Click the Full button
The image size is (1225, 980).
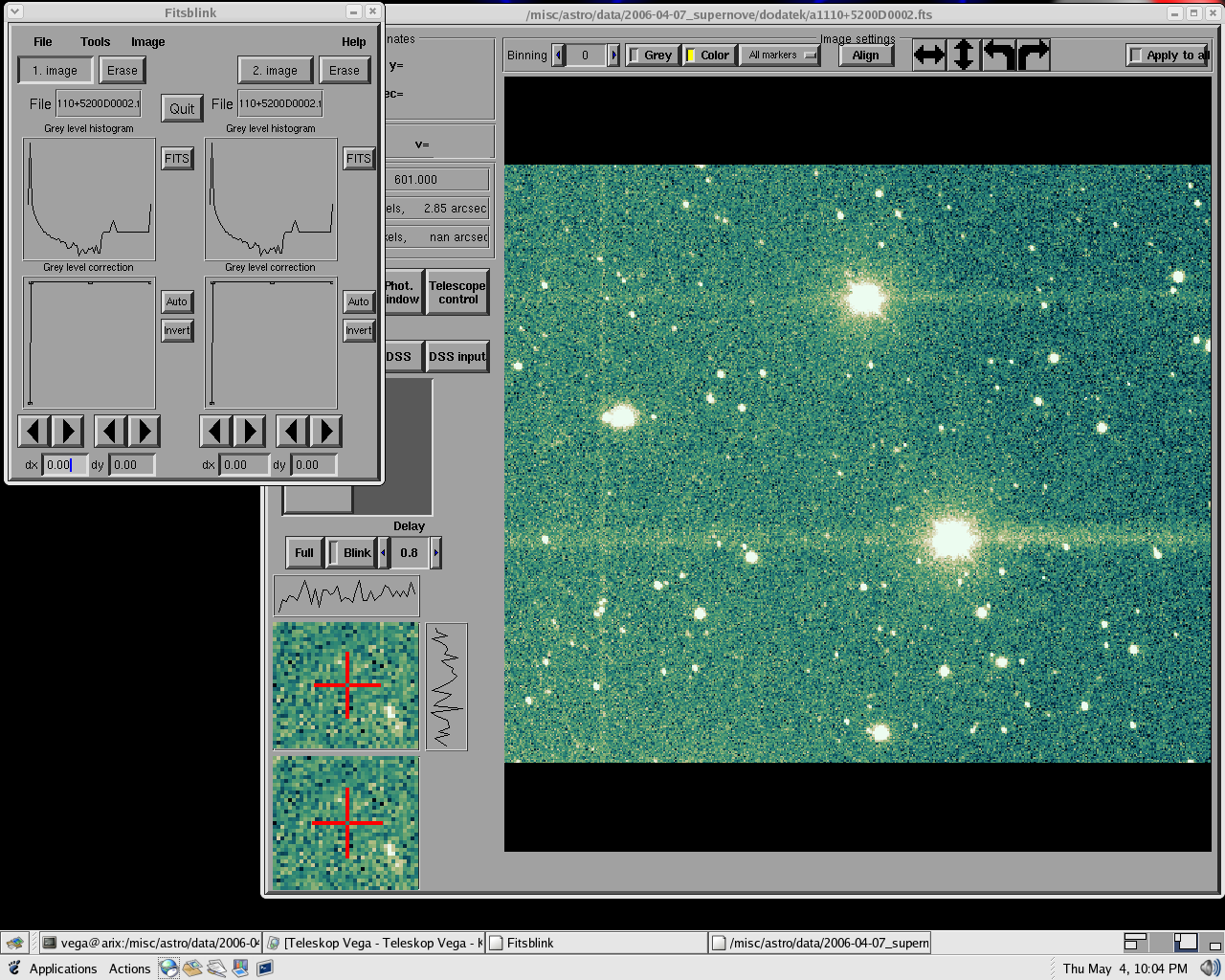pos(304,553)
